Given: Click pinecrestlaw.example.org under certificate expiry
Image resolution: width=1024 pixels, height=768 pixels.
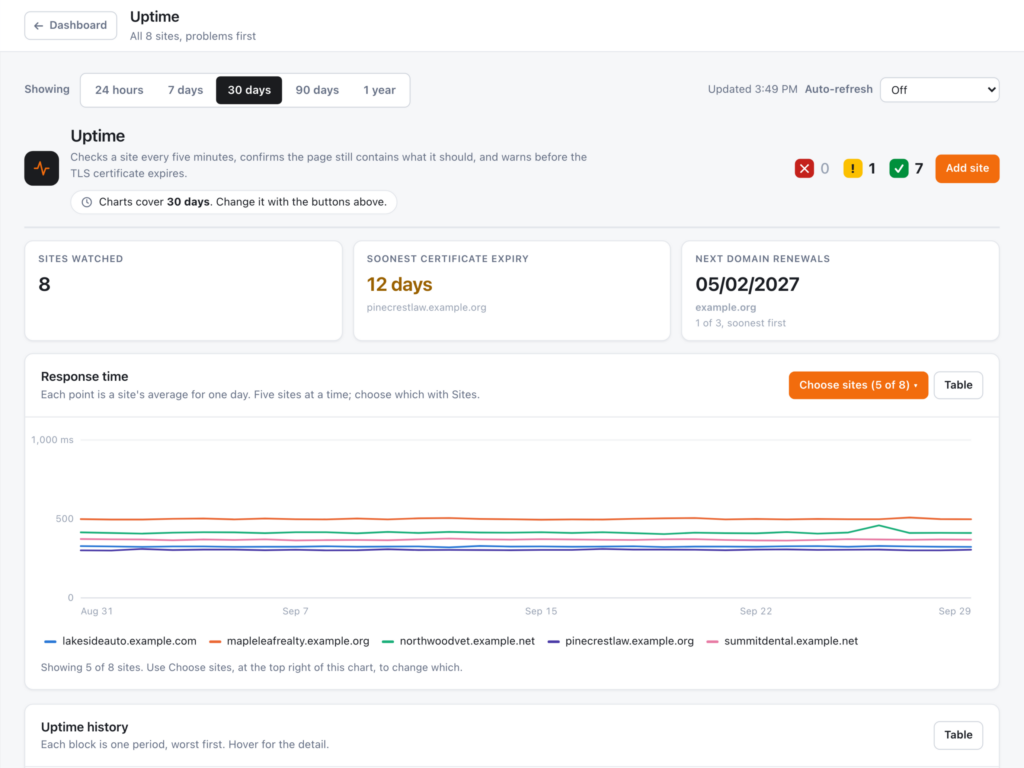Looking at the screenshot, I should click(426, 308).
